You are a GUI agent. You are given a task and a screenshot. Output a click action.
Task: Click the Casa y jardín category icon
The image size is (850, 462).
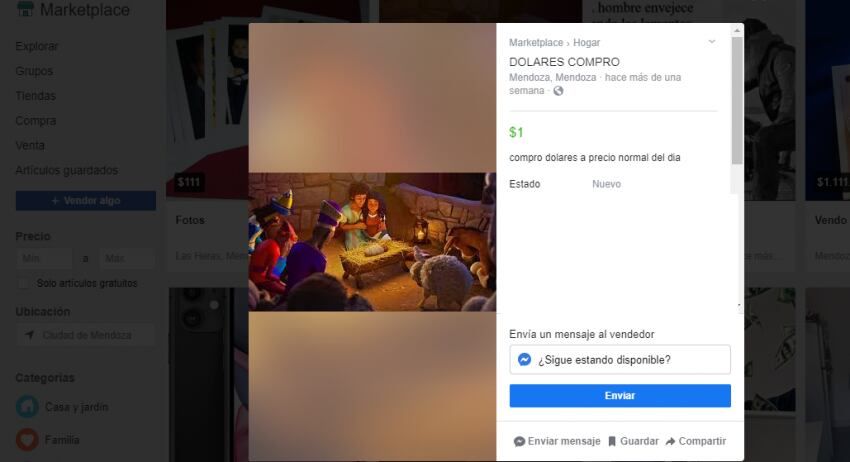click(x=27, y=407)
